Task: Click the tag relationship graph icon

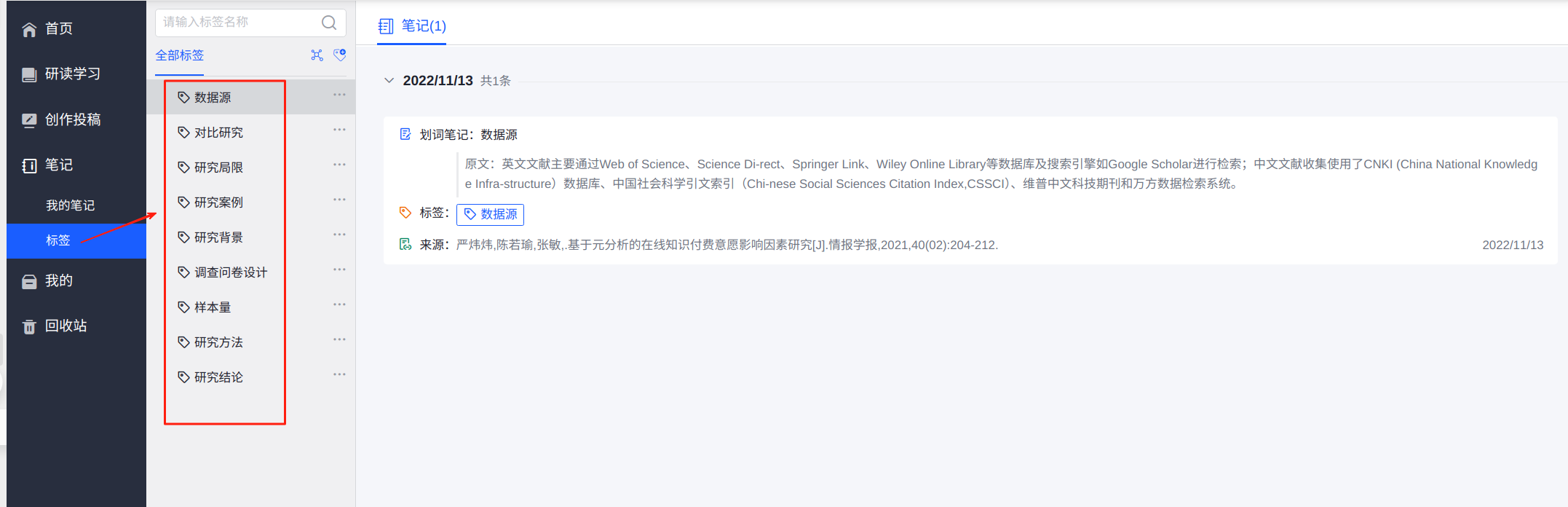Action: click(x=317, y=55)
